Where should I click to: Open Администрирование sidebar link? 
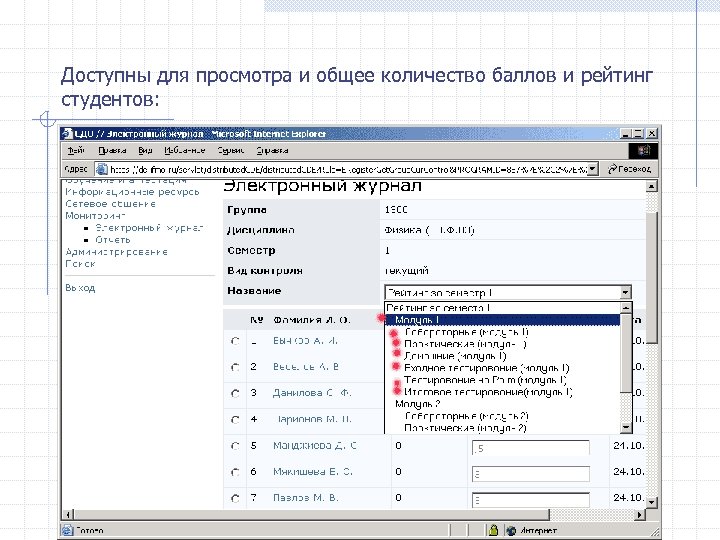[x=117, y=252]
